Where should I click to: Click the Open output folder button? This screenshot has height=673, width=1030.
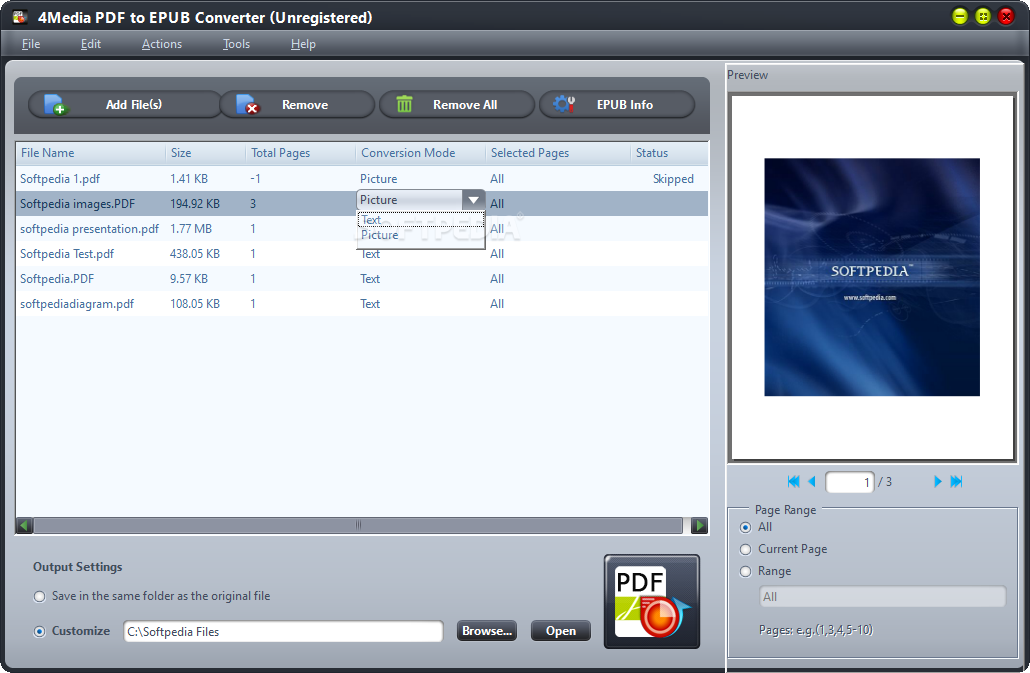[x=560, y=630]
